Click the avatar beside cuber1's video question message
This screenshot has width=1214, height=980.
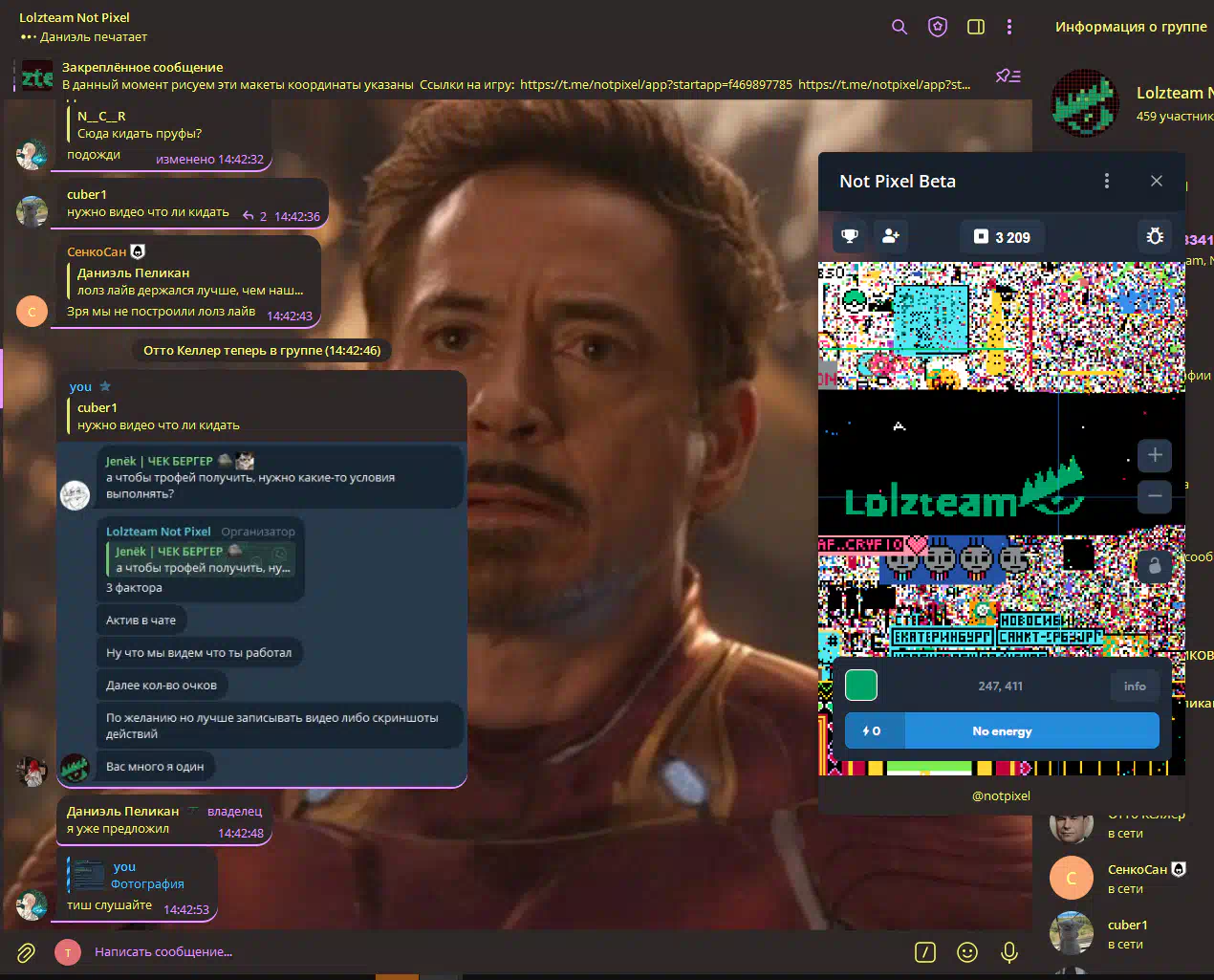pos(32,211)
